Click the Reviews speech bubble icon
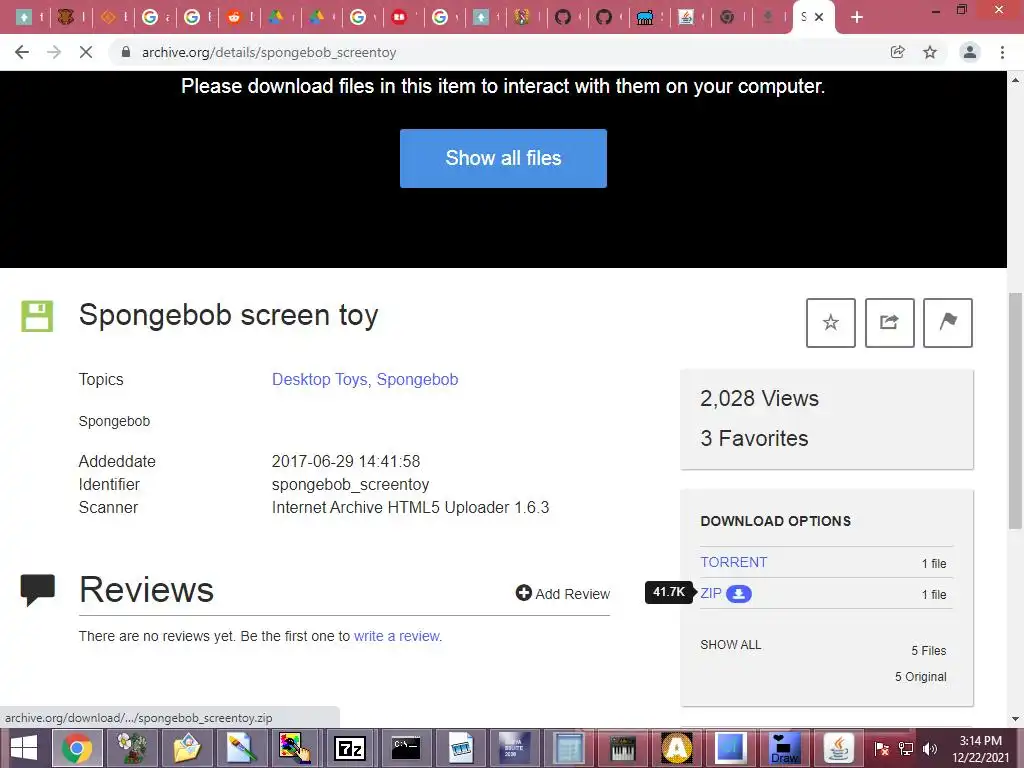The width and height of the screenshot is (1024, 768). tap(38, 590)
